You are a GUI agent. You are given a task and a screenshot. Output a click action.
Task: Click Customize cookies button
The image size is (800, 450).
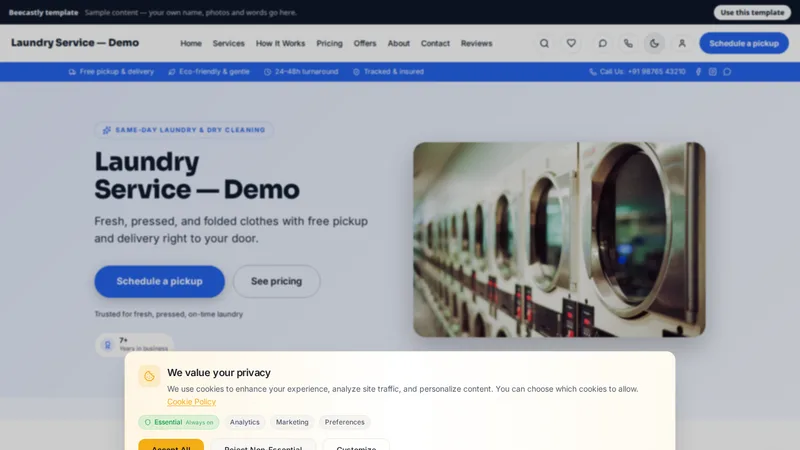pos(356,445)
